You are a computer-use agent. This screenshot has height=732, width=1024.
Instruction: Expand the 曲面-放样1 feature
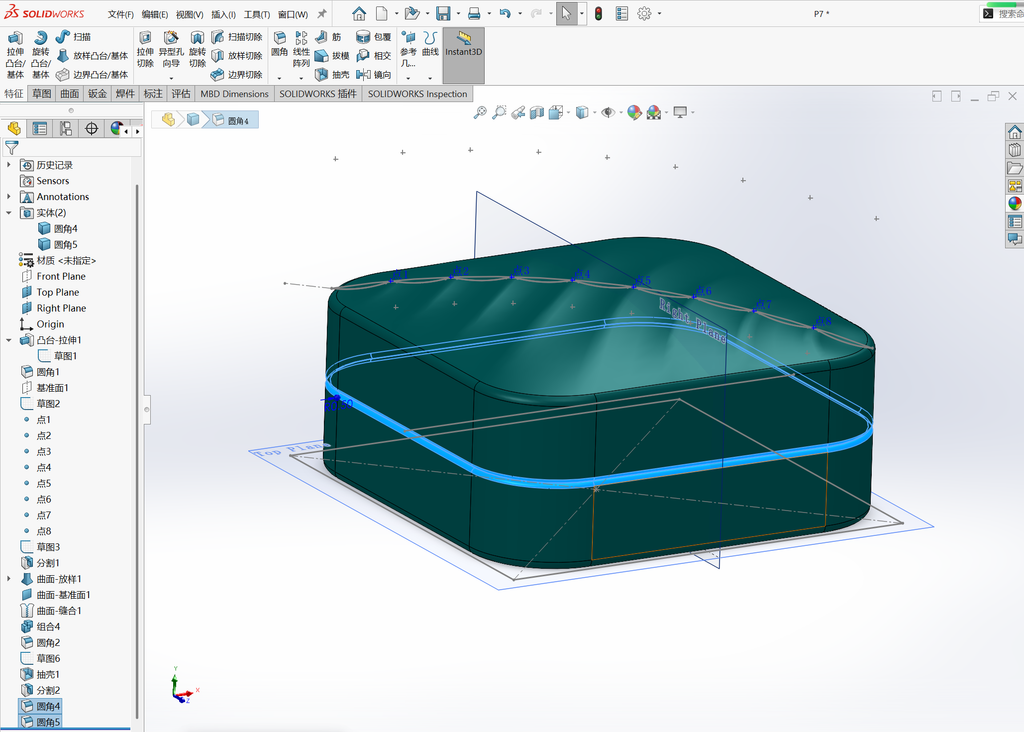[8, 579]
